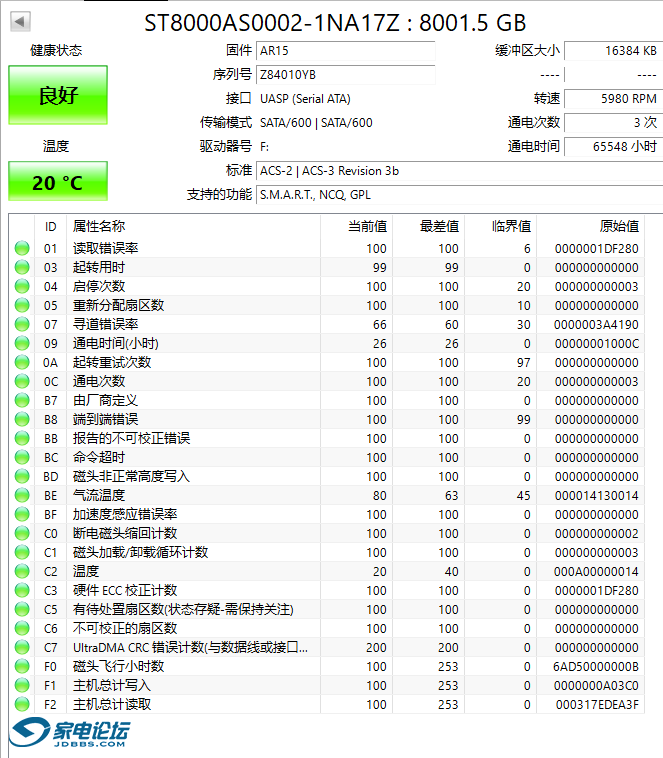Select the power-on hours field 65548 小时
The width and height of the screenshot is (663, 758).
[613, 146]
